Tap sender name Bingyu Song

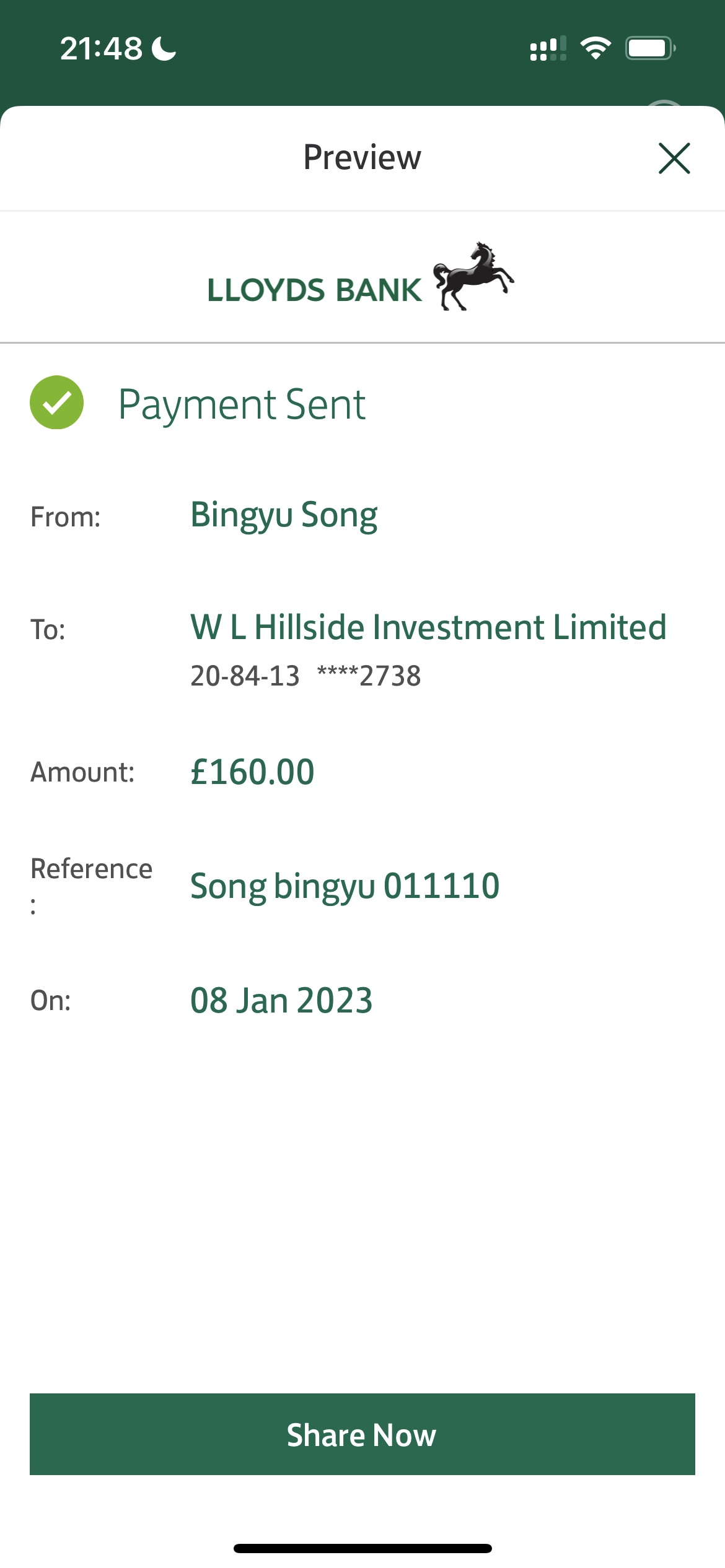[x=284, y=515]
